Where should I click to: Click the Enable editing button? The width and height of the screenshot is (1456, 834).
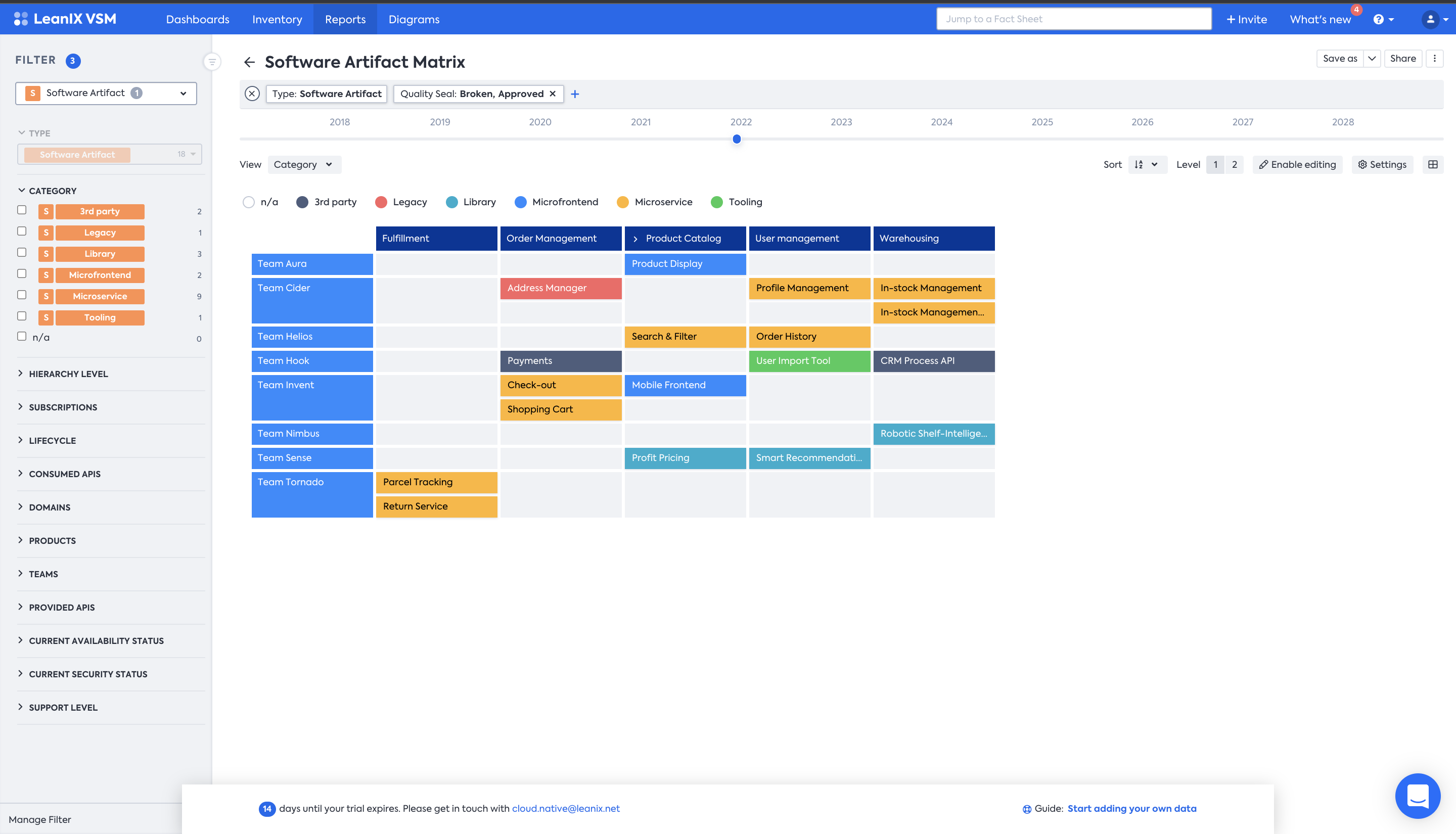[1297, 165]
